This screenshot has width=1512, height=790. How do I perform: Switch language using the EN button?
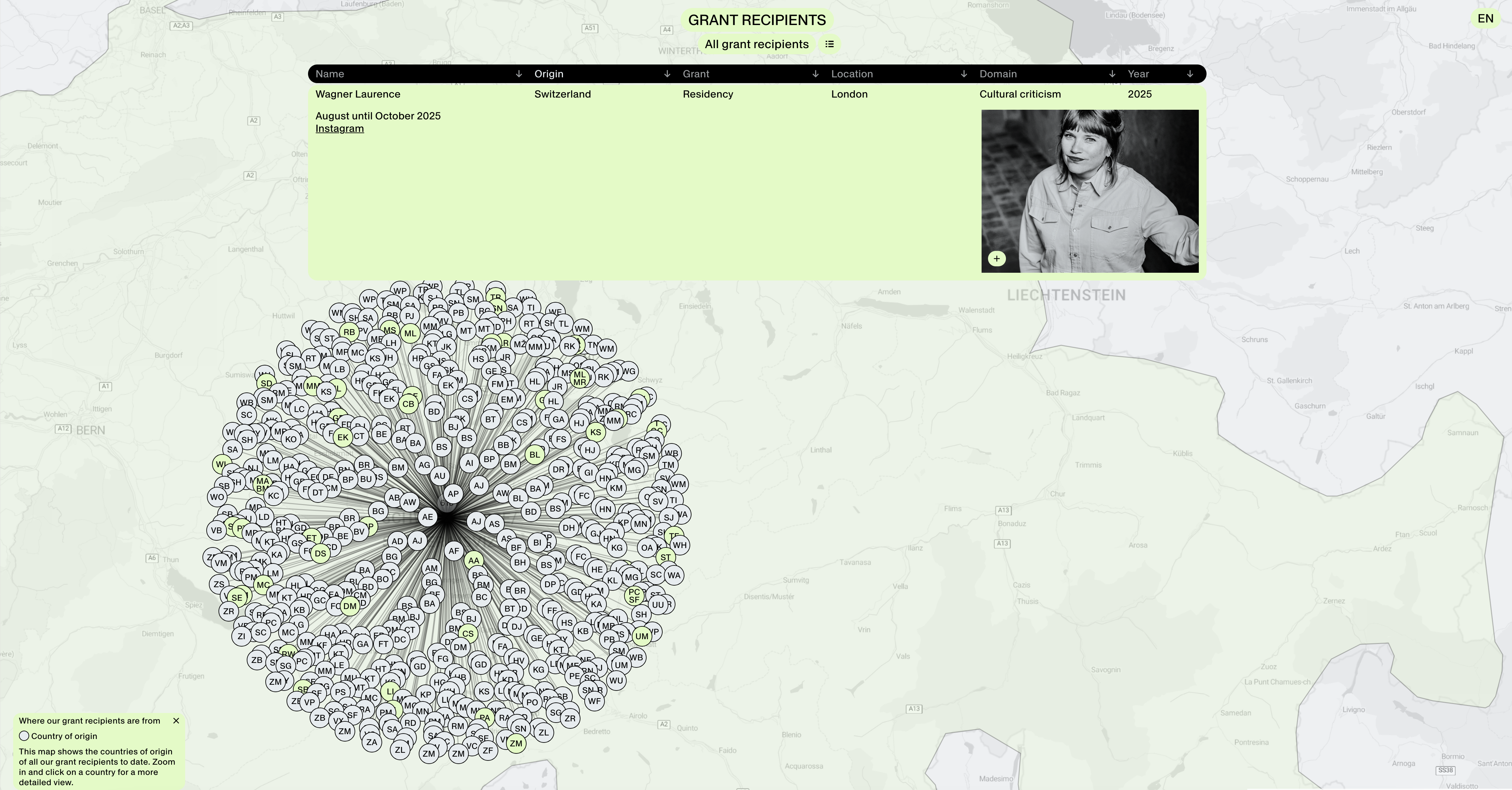[x=1485, y=19]
